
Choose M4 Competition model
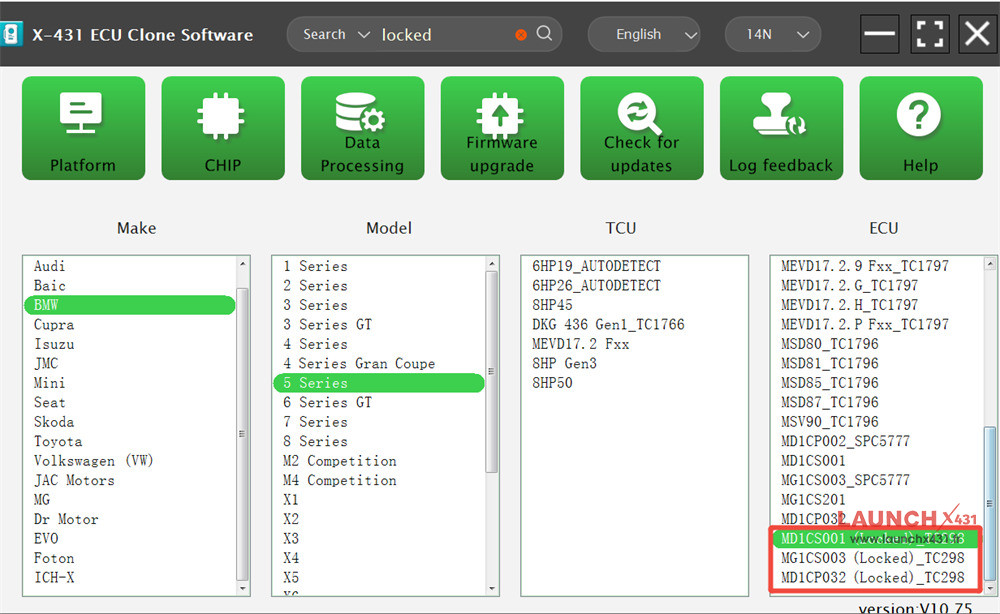(340, 480)
